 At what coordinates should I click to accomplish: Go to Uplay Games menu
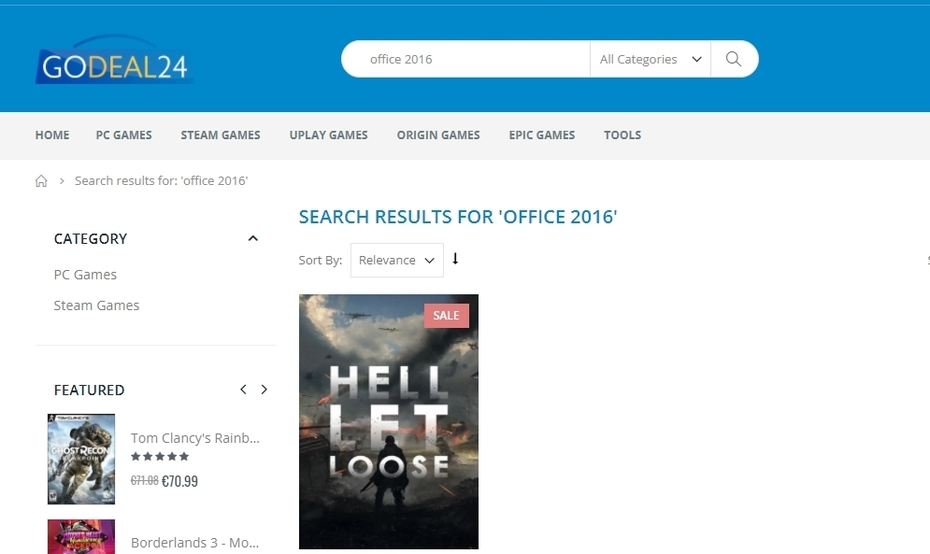pyautogui.click(x=328, y=135)
